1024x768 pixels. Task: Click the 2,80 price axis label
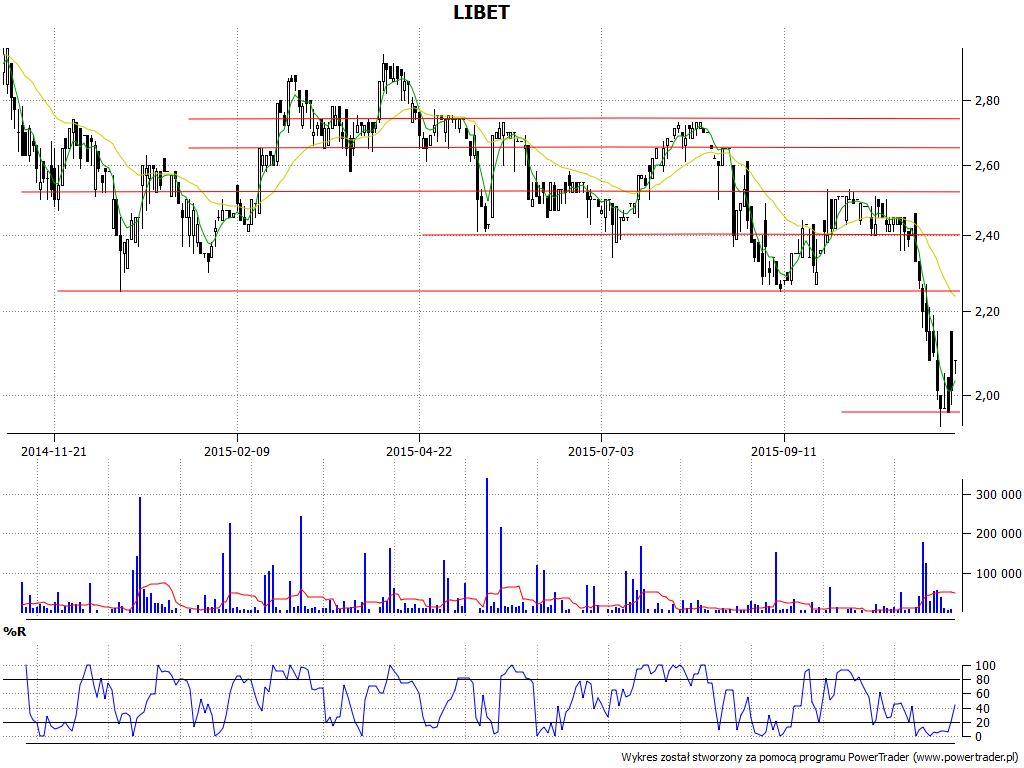[x=987, y=101]
